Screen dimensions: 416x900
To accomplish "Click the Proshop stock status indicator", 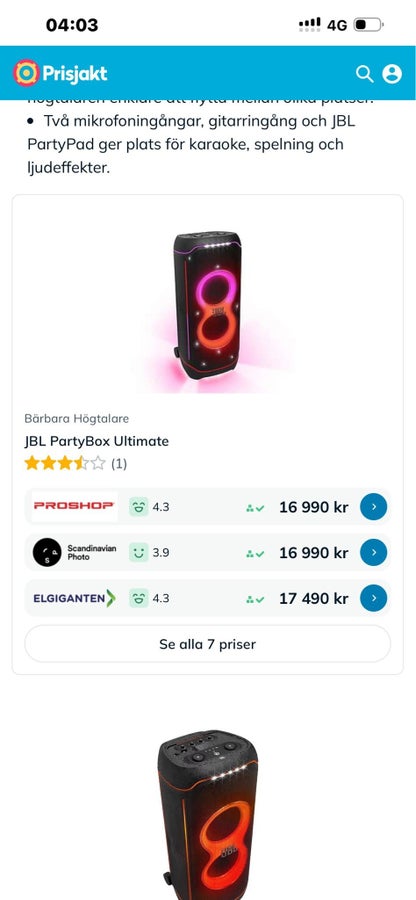I will pos(255,508).
